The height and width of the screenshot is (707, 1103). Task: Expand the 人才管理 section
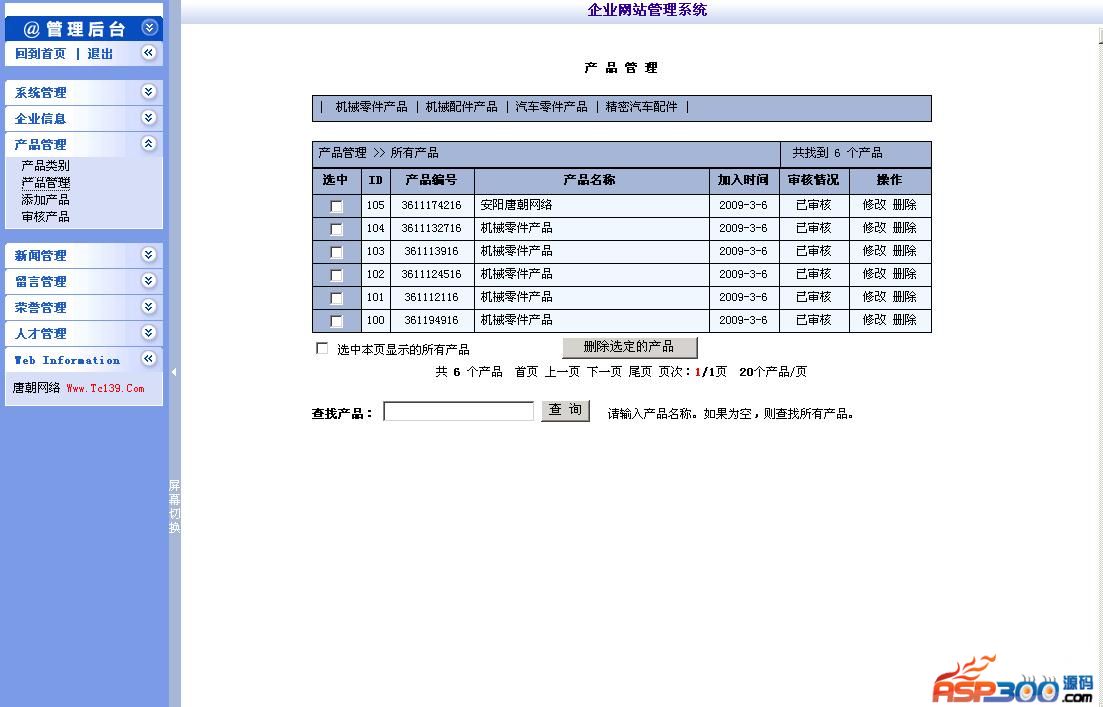148,333
